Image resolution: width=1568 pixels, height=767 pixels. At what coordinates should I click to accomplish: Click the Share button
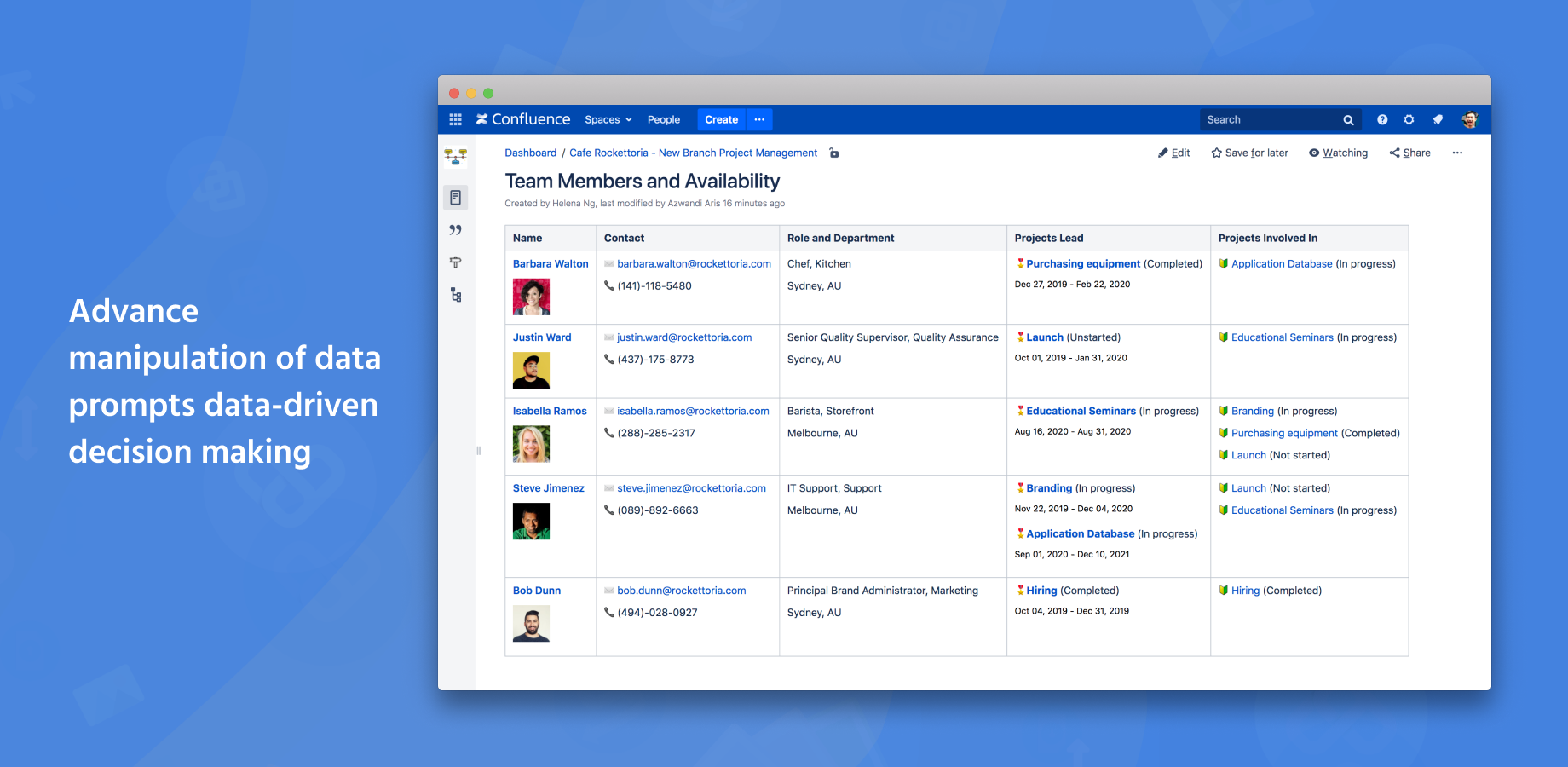pos(1409,153)
